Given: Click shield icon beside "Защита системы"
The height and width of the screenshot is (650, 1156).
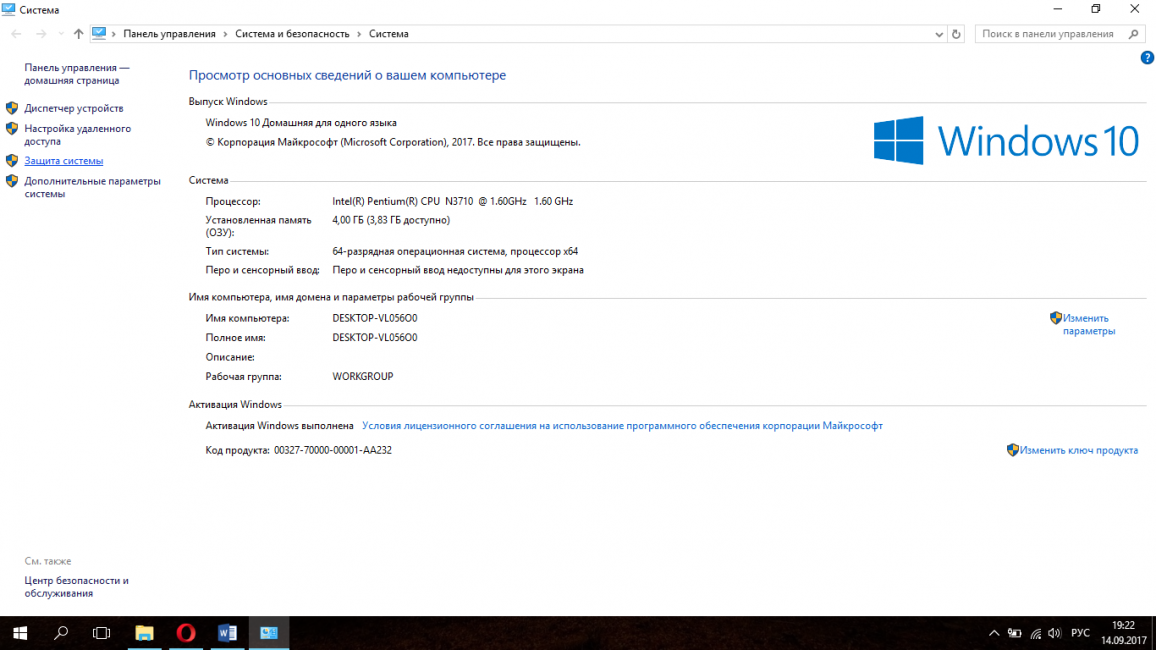Looking at the screenshot, I should 12,160.
